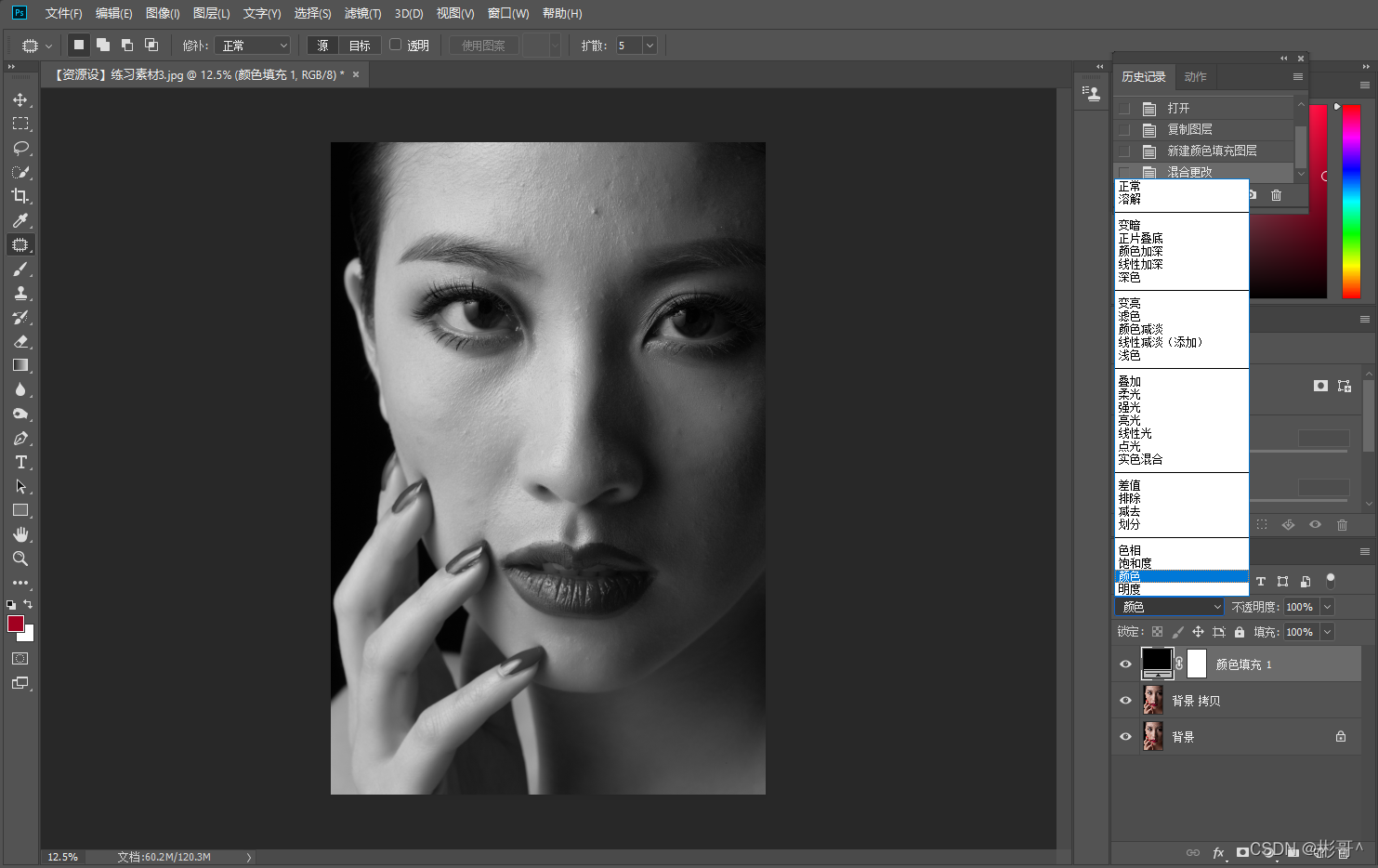Select the Blur tool
Image resolution: width=1378 pixels, height=868 pixels.
click(x=20, y=389)
